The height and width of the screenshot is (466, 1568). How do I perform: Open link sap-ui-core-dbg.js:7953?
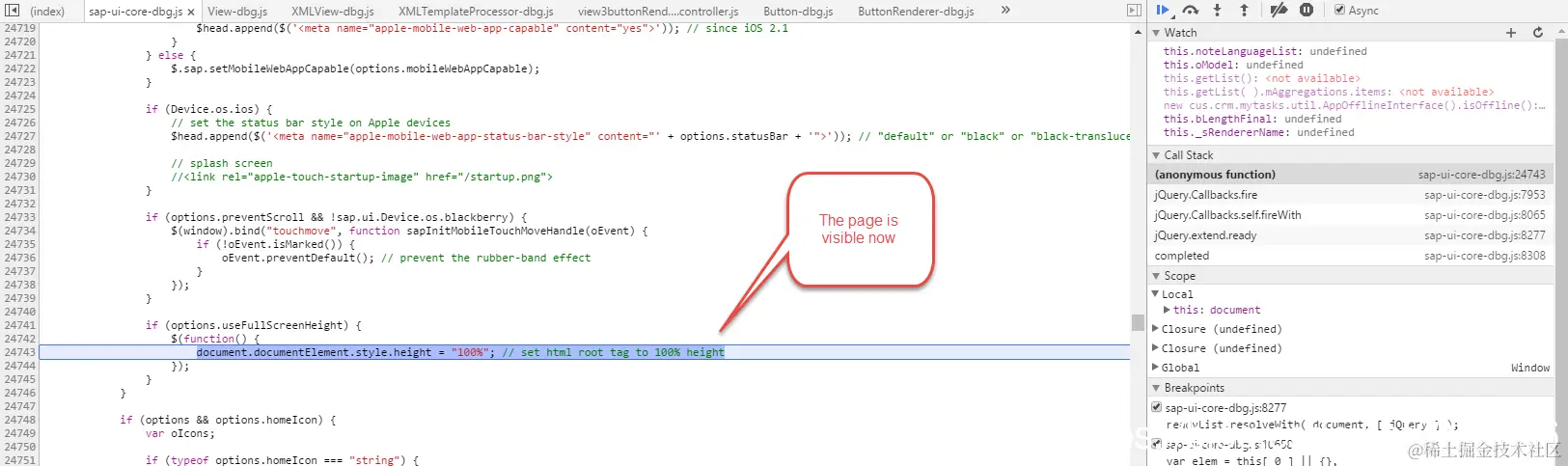point(1485,195)
